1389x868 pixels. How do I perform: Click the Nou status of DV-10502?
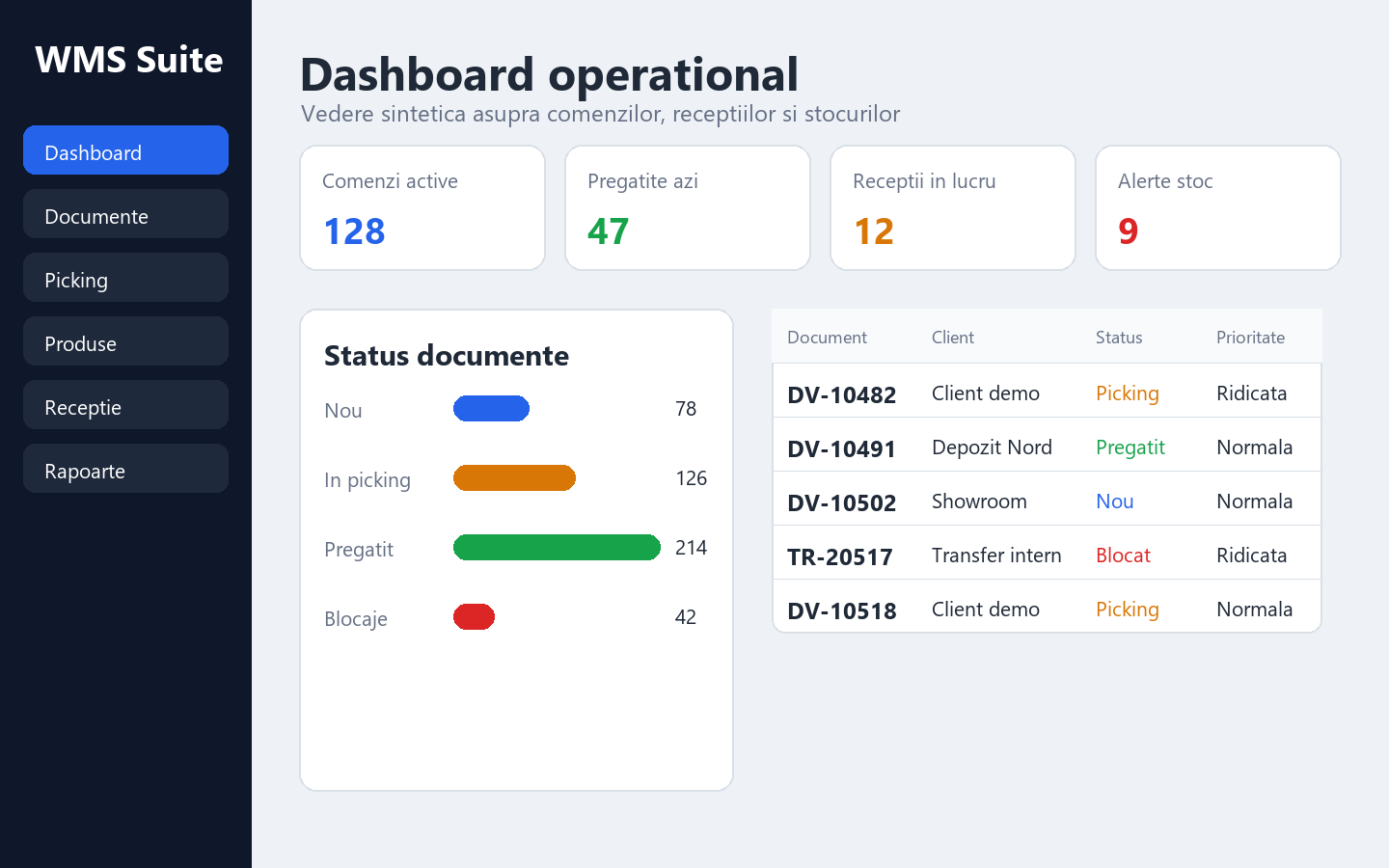tap(1115, 502)
